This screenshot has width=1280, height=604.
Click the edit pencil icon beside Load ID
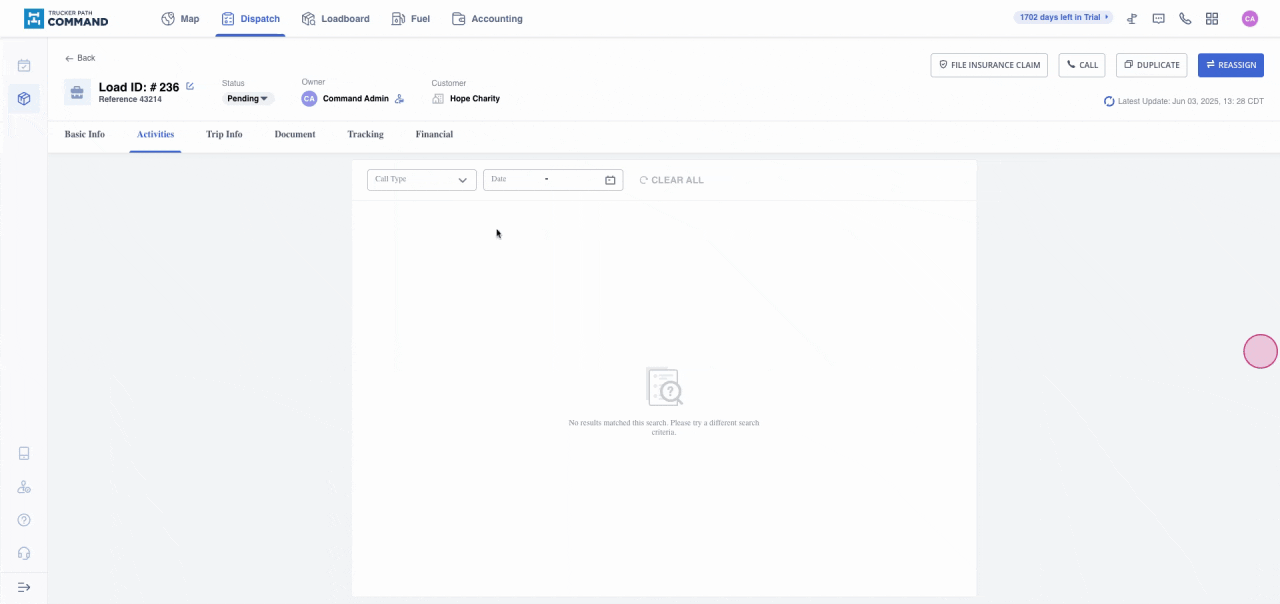tap(190, 87)
